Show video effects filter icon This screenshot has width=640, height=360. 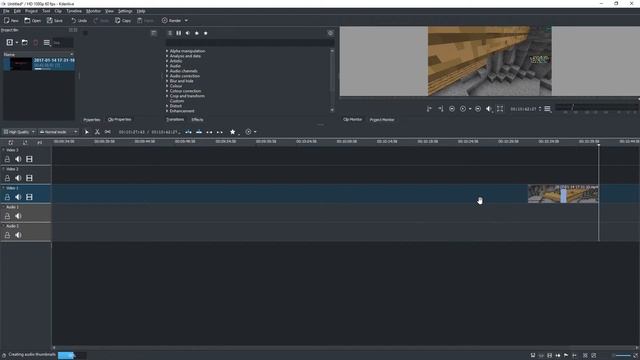tap(179, 33)
